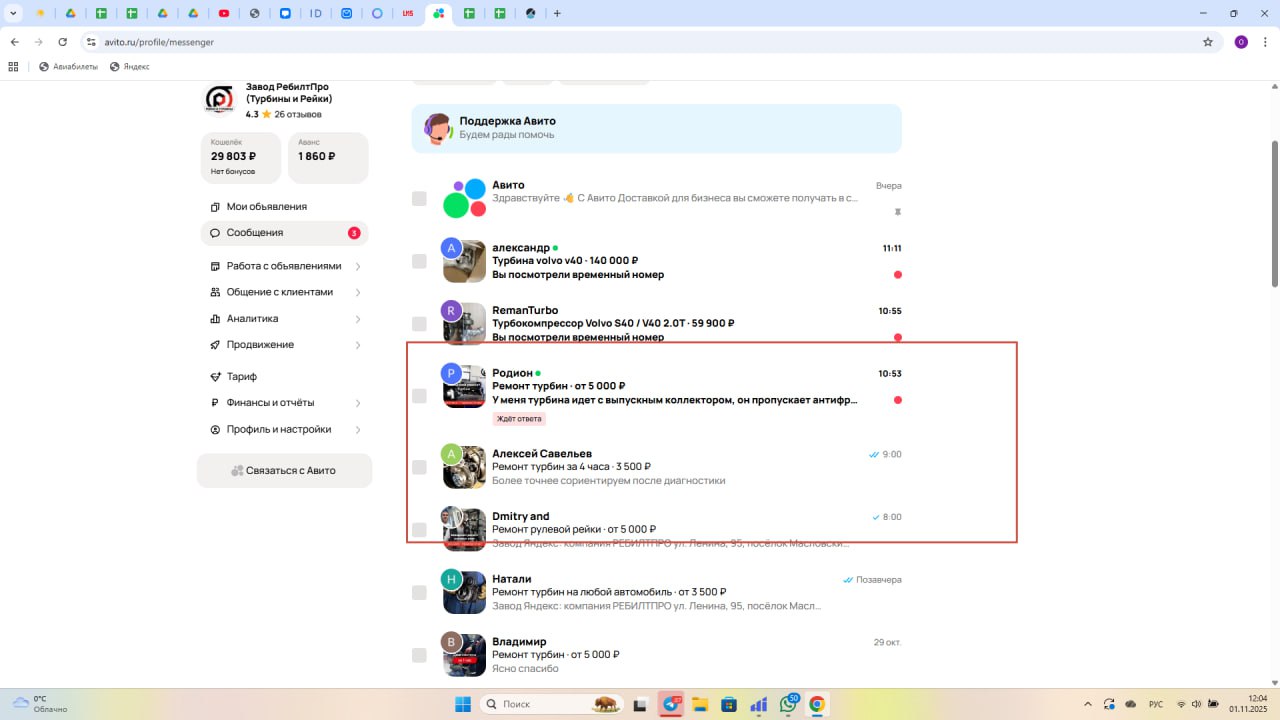Switch to the YouTube browser tab
This screenshot has height=720, width=1280.
[x=223, y=13]
